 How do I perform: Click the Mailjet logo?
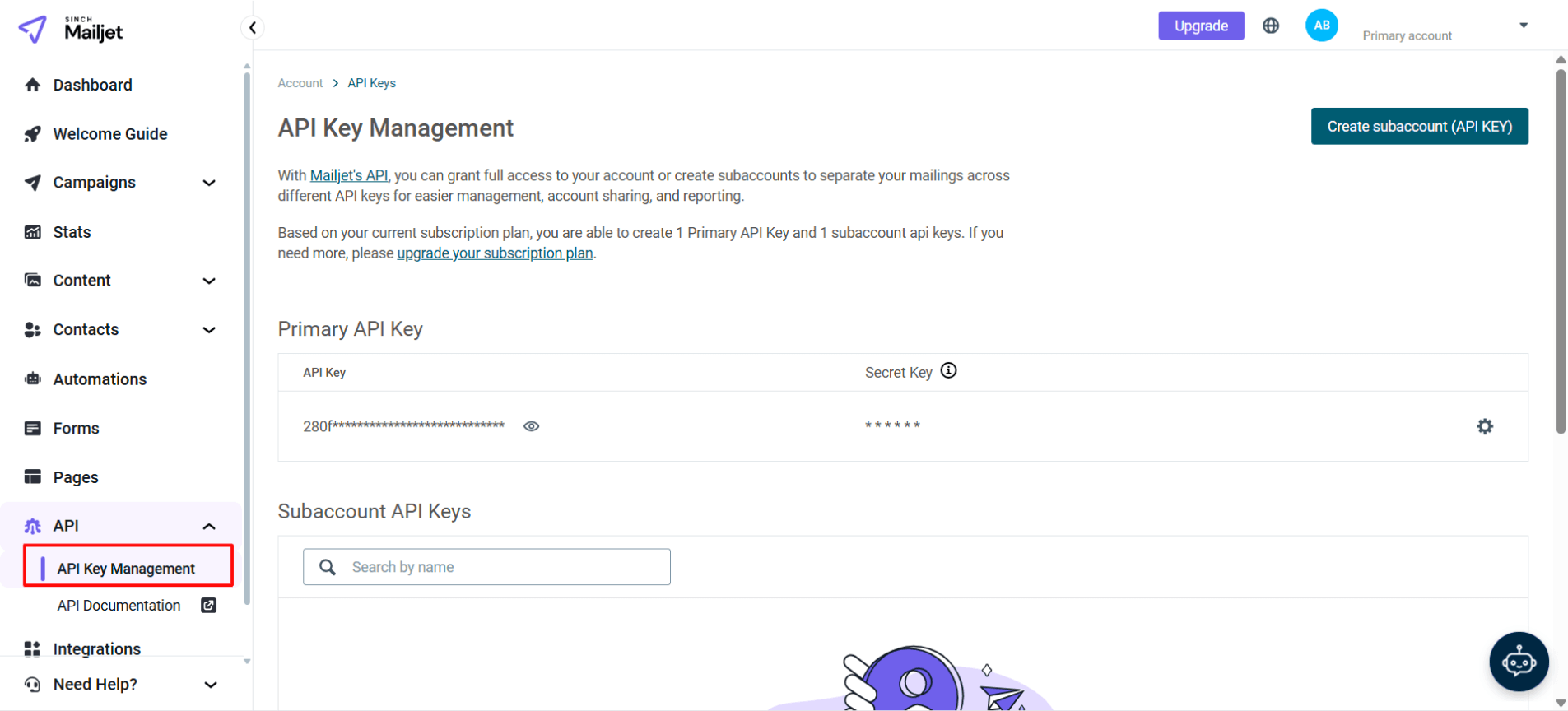coord(71,30)
